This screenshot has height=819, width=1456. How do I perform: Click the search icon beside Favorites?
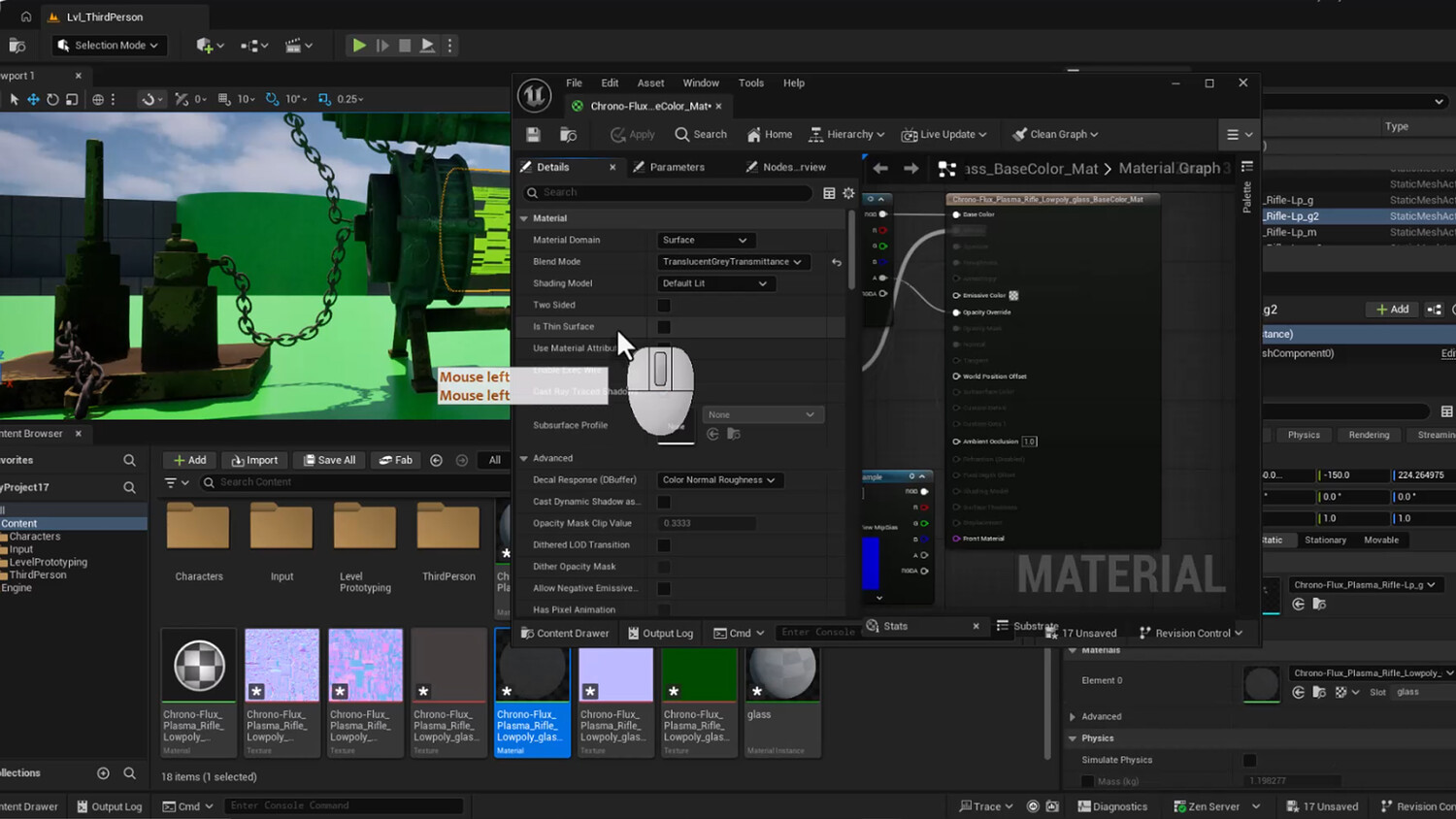coord(129,460)
